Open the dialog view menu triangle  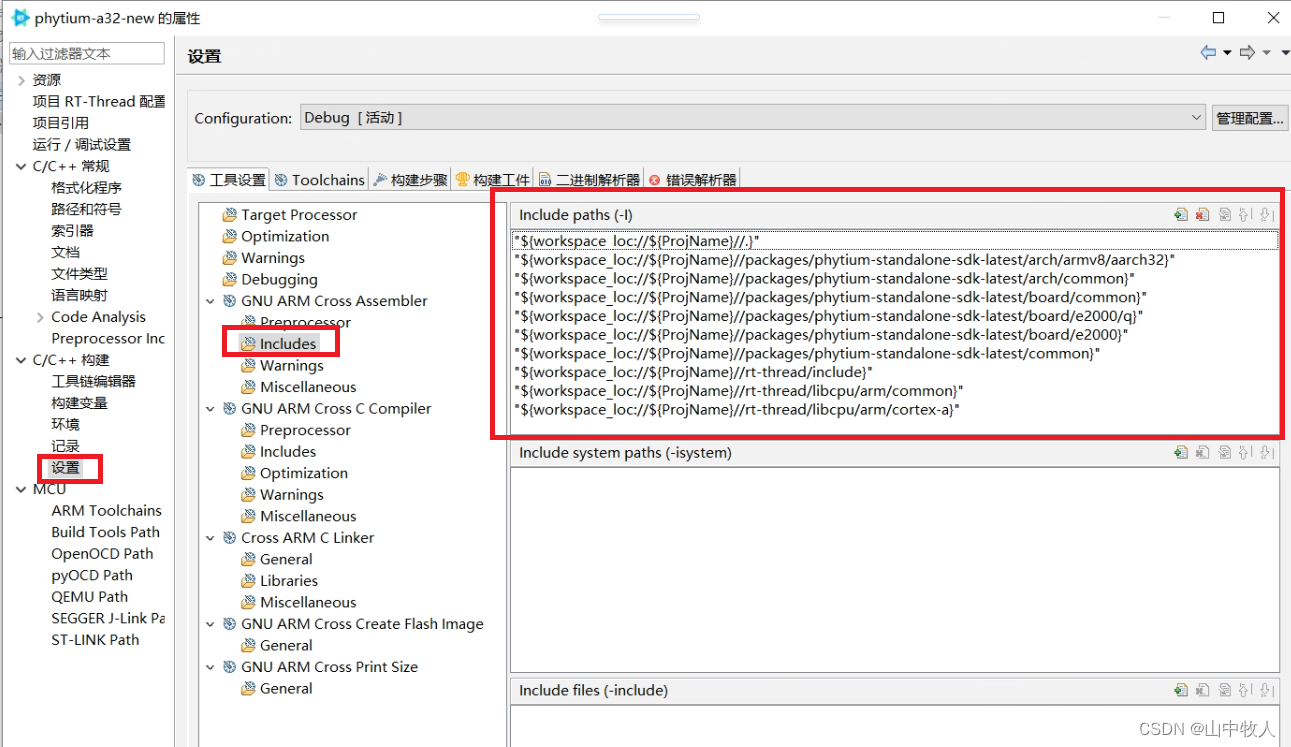(1285, 53)
